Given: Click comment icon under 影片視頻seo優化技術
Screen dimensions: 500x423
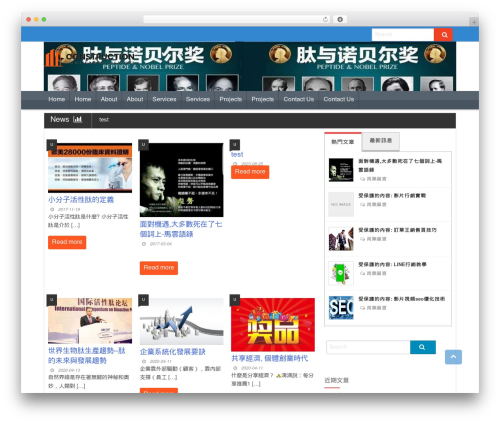Looking at the screenshot, I should pos(362,308).
